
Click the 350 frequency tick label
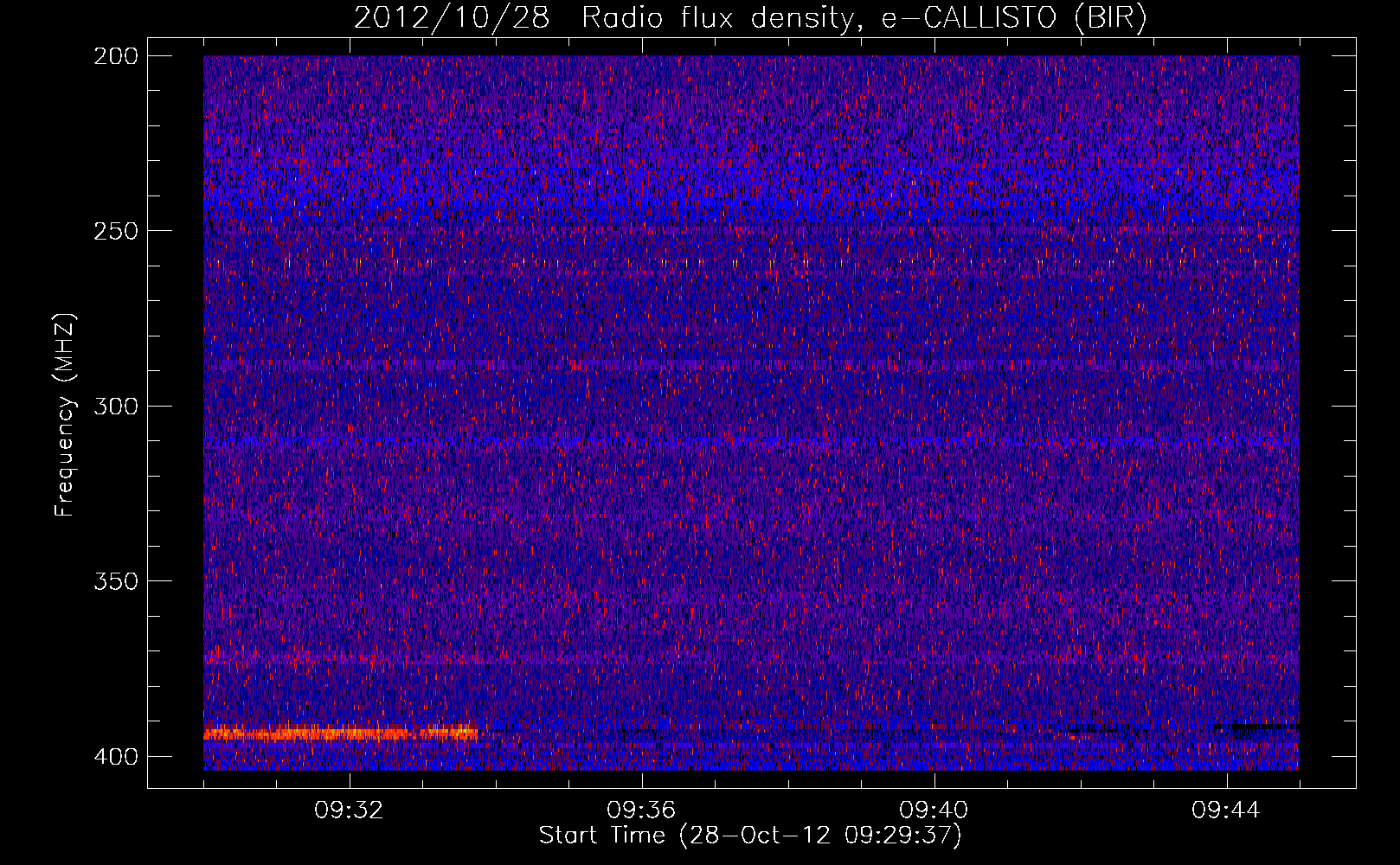click(x=115, y=581)
